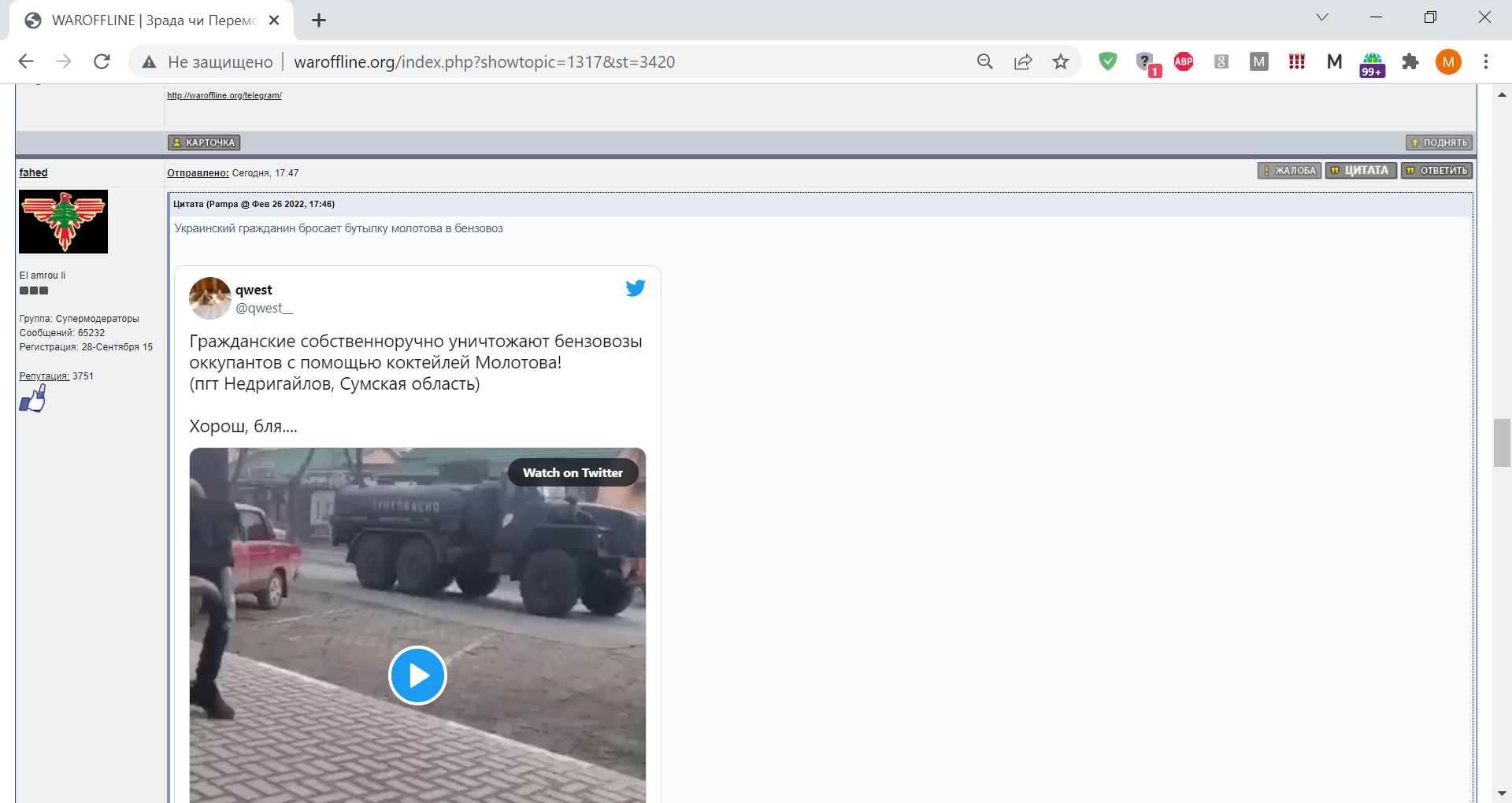Click Watch on Twitter overlay

(573, 472)
